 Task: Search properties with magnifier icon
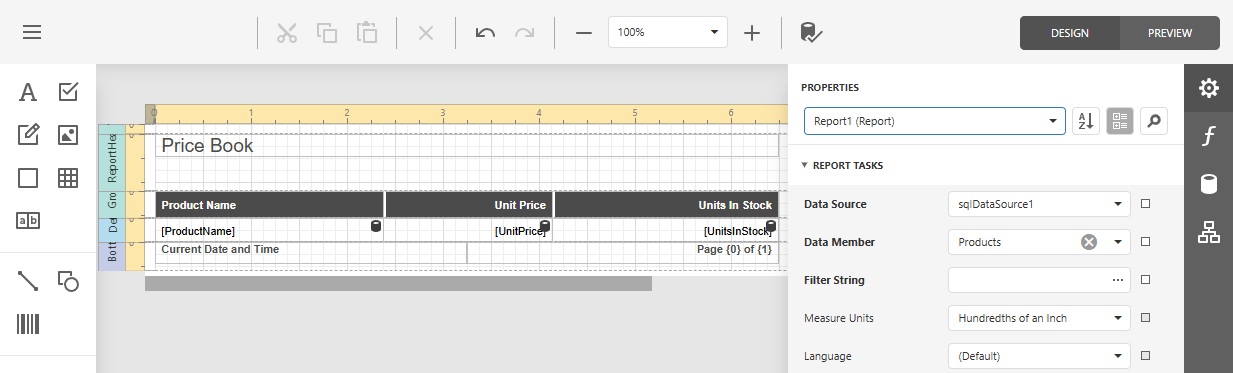coord(1154,121)
